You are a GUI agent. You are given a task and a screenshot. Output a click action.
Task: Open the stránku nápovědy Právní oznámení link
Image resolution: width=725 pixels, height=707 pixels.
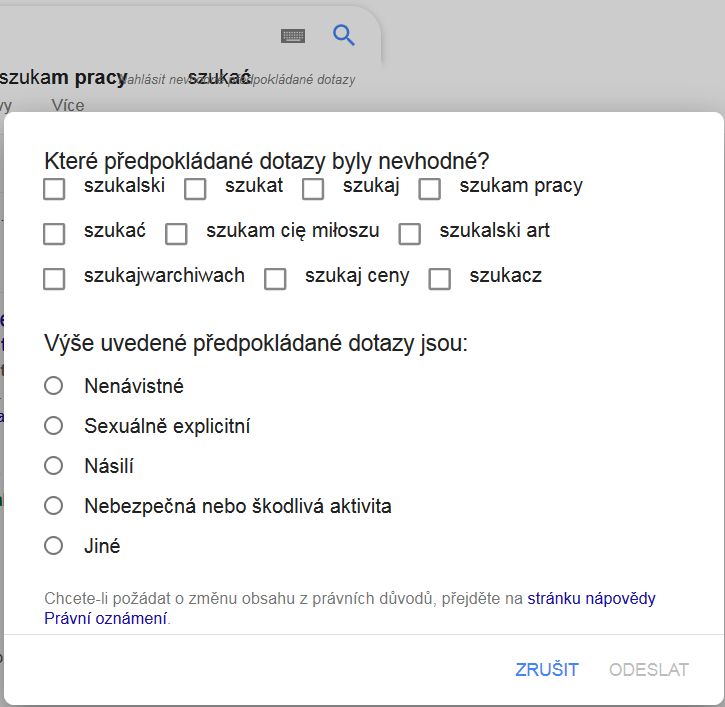pos(591,599)
